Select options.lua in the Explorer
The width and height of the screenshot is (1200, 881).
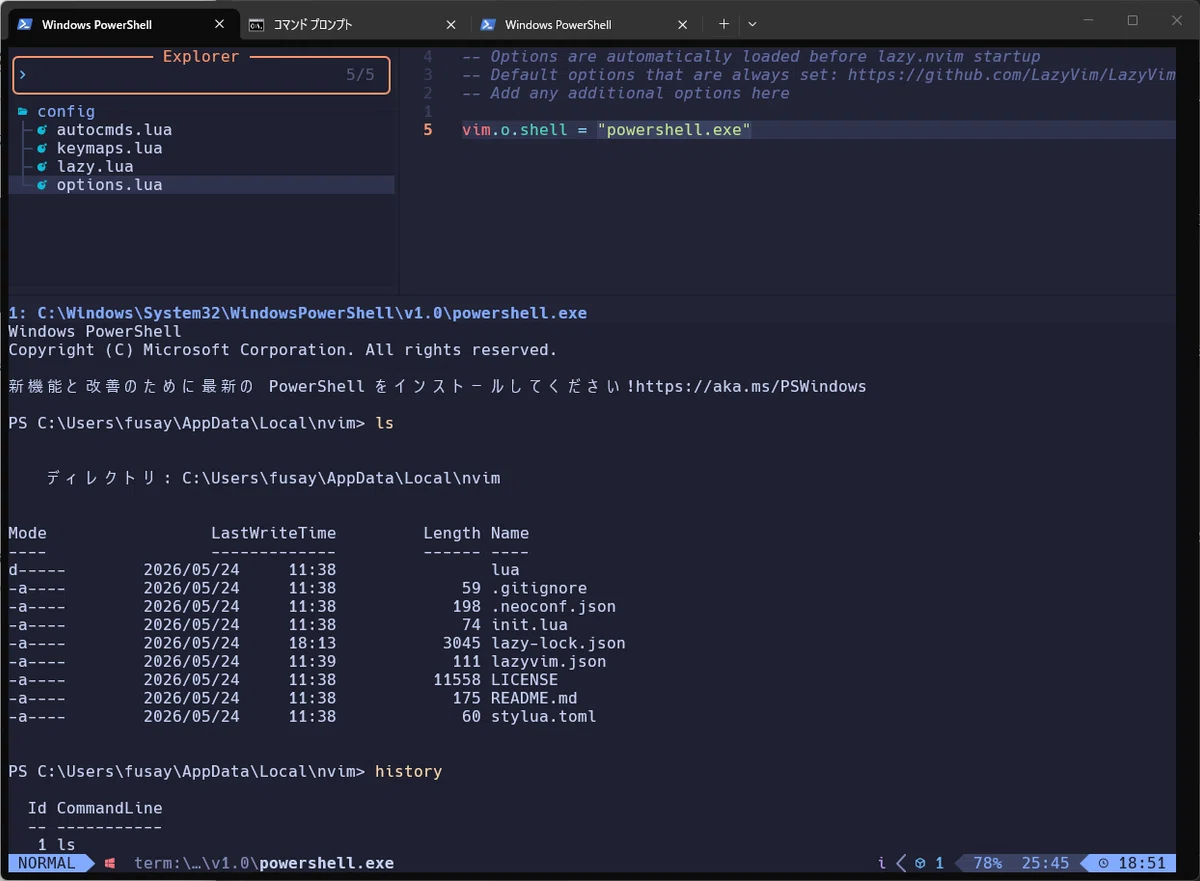point(109,185)
